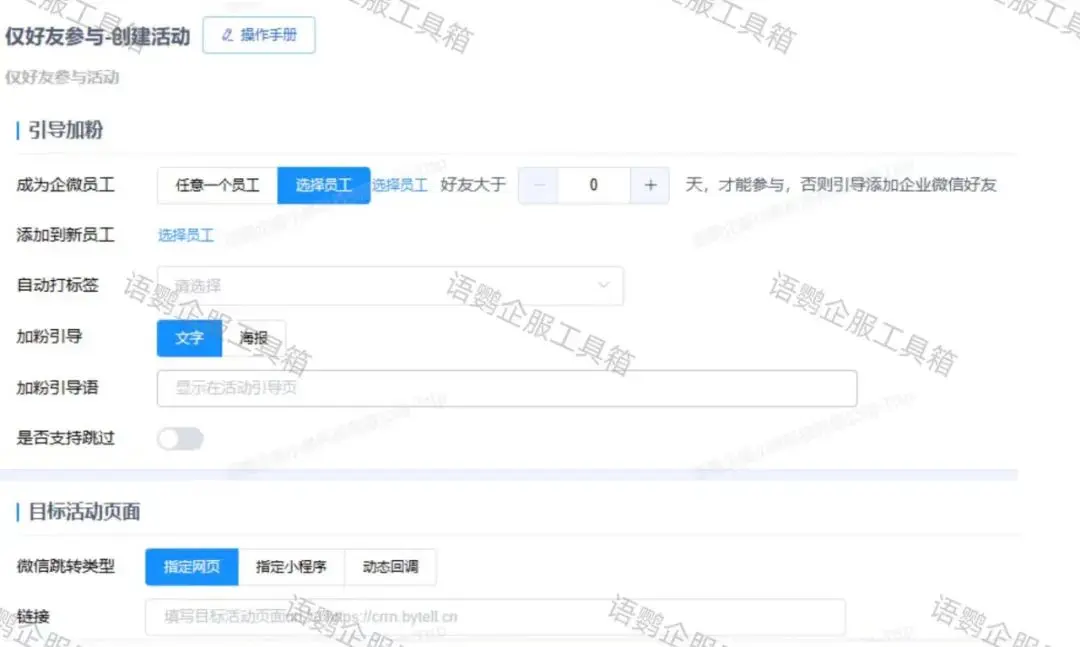The image size is (1080, 647).
Task: Click the pencil icon on 操作手册 button
Action: pyautogui.click(x=227, y=35)
